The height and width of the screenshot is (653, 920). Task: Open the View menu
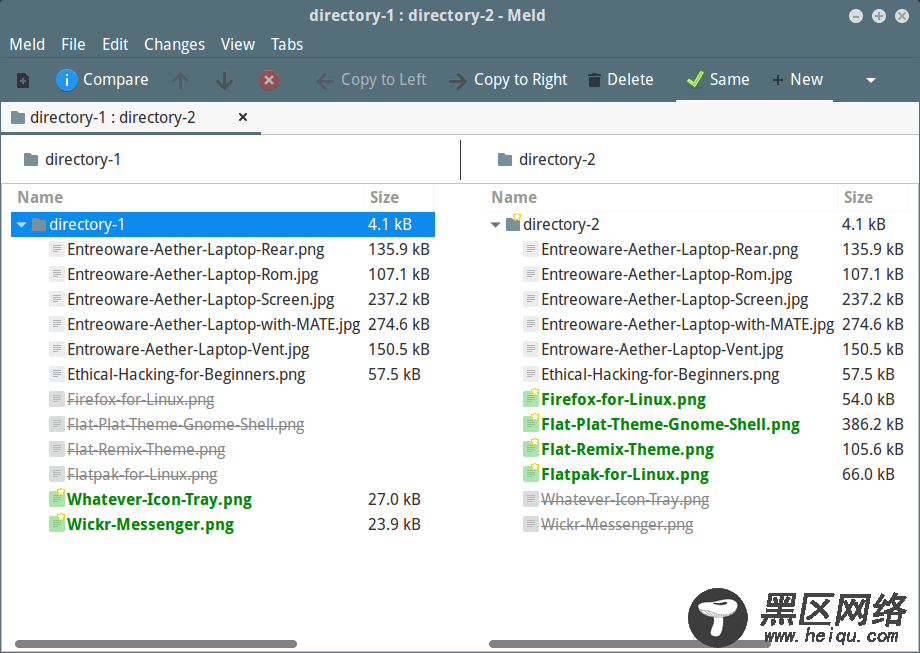click(238, 45)
